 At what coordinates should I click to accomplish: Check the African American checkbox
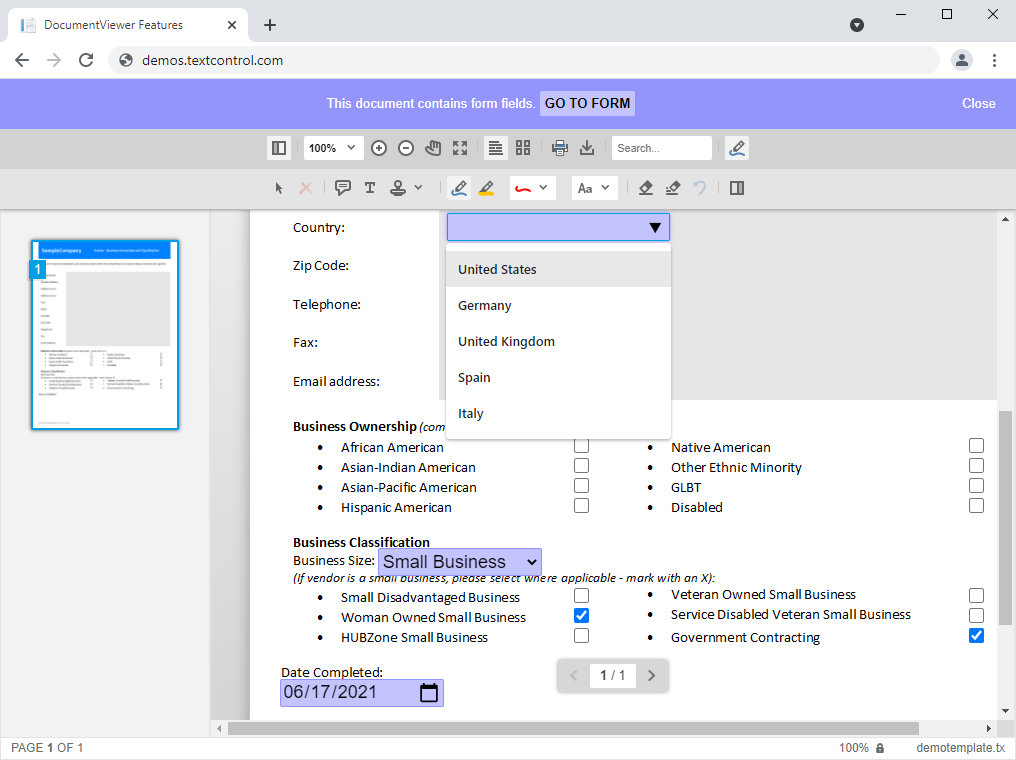coord(581,446)
